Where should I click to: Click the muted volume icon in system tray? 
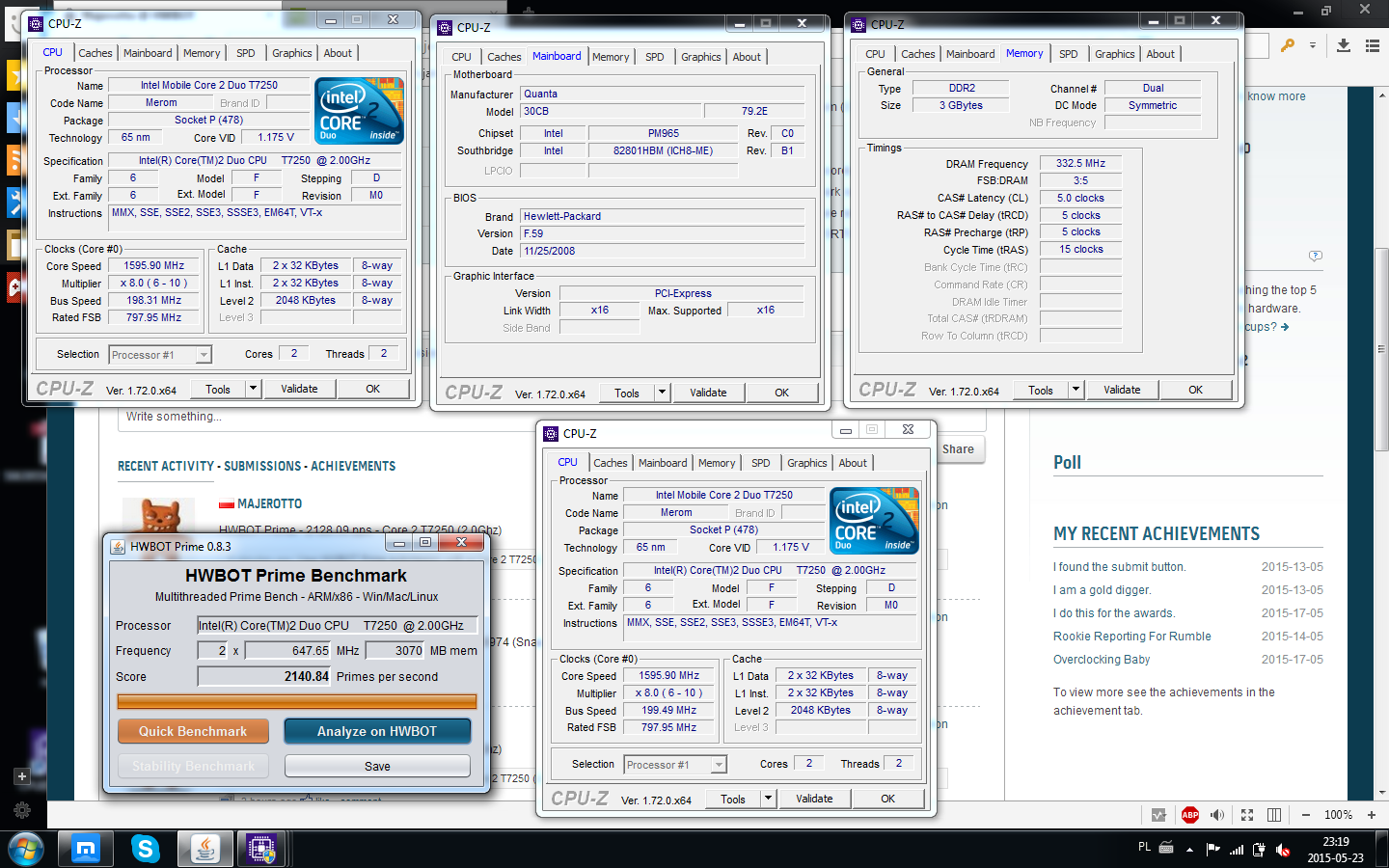[x=1283, y=850]
